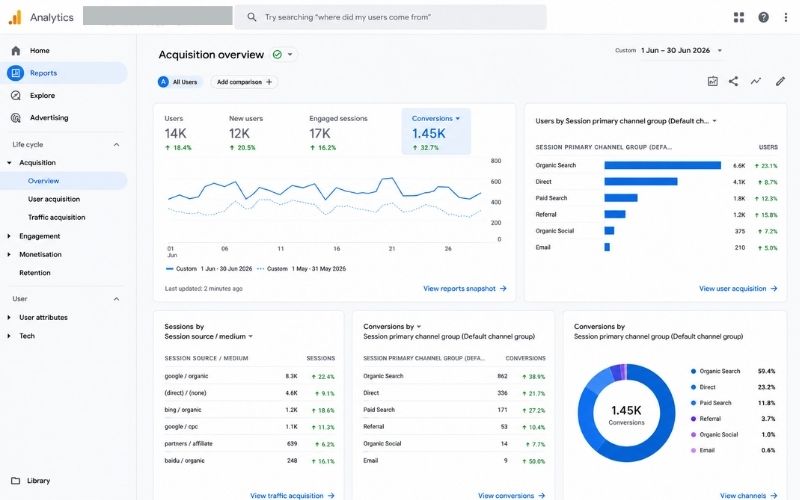Click the customize report pencil icon
Viewport: 800px width, 500px height.
tap(780, 81)
